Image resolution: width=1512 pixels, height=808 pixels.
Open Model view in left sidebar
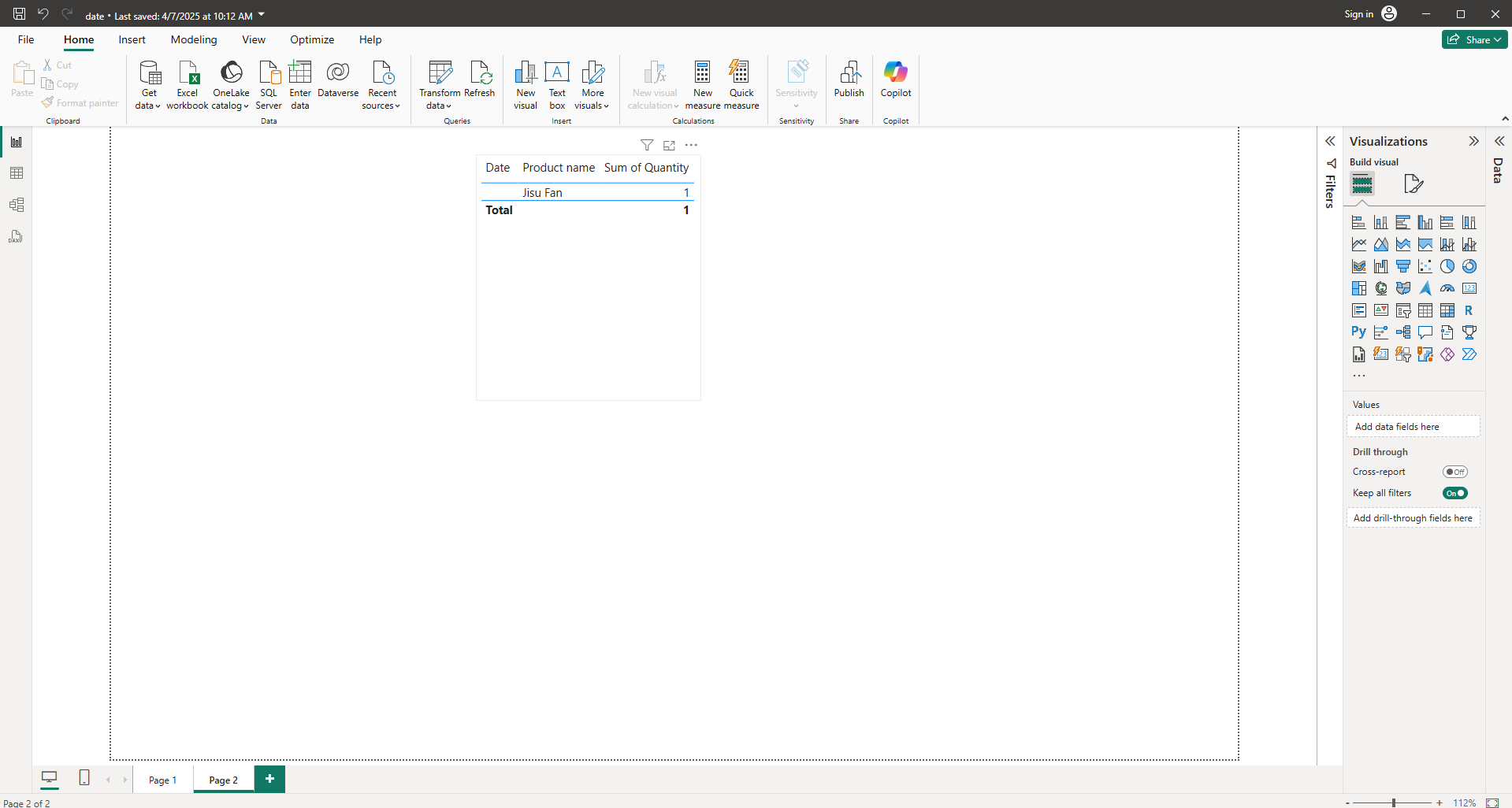click(x=16, y=205)
